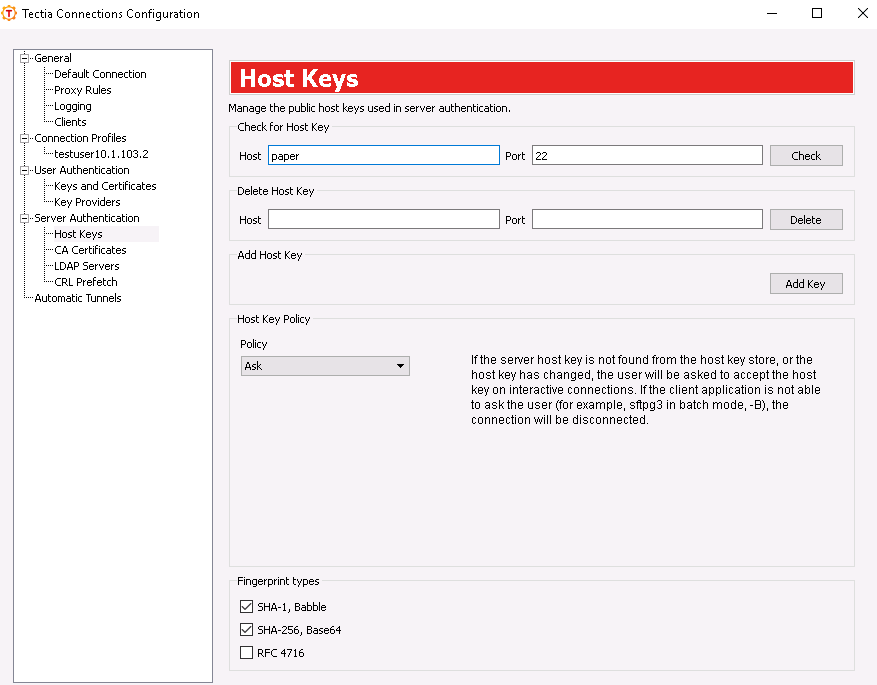This screenshot has width=877, height=685.
Task: Minimize the Tectia Connections Configuration window
Action: pyautogui.click(x=772, y=13)
